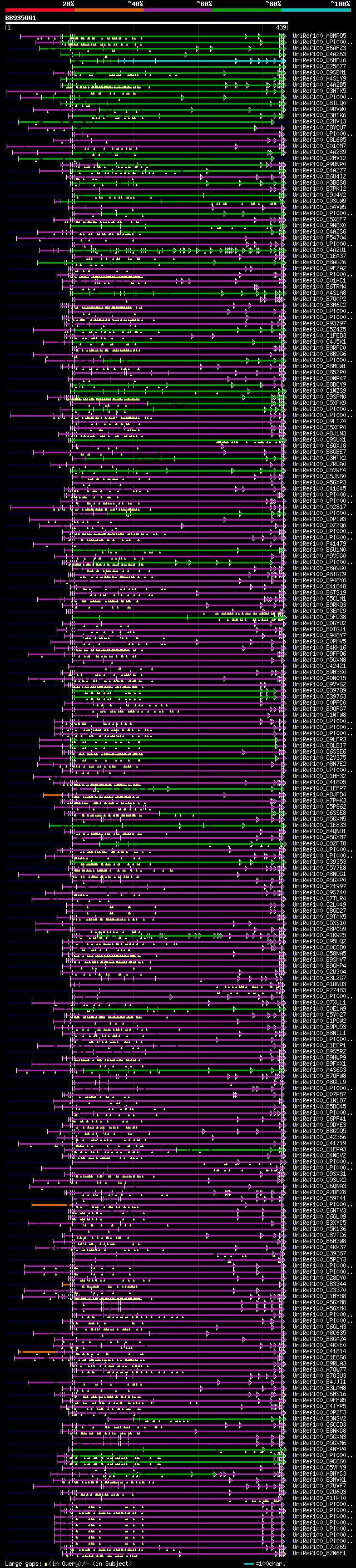356x1568 pixels.
Task: Select UniRef100_C4J5K1 hit
Action: pos(319,342)
